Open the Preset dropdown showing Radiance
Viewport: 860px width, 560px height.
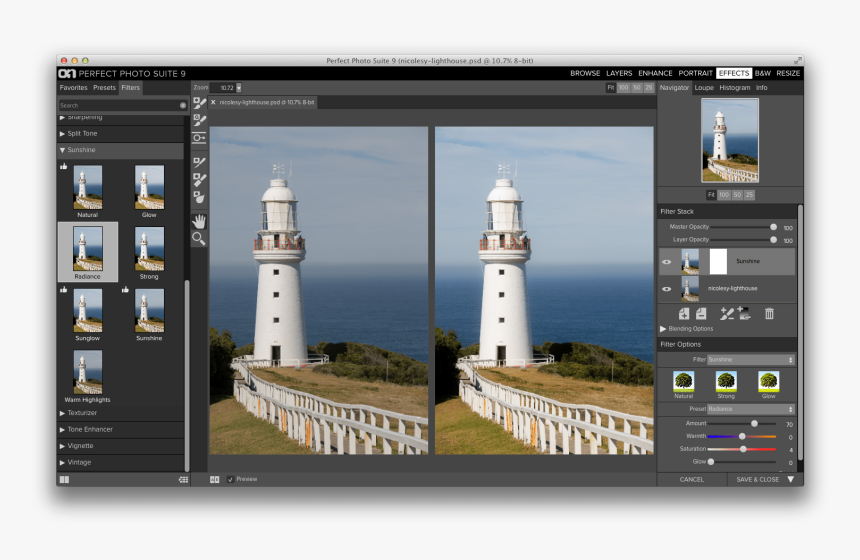751,409
